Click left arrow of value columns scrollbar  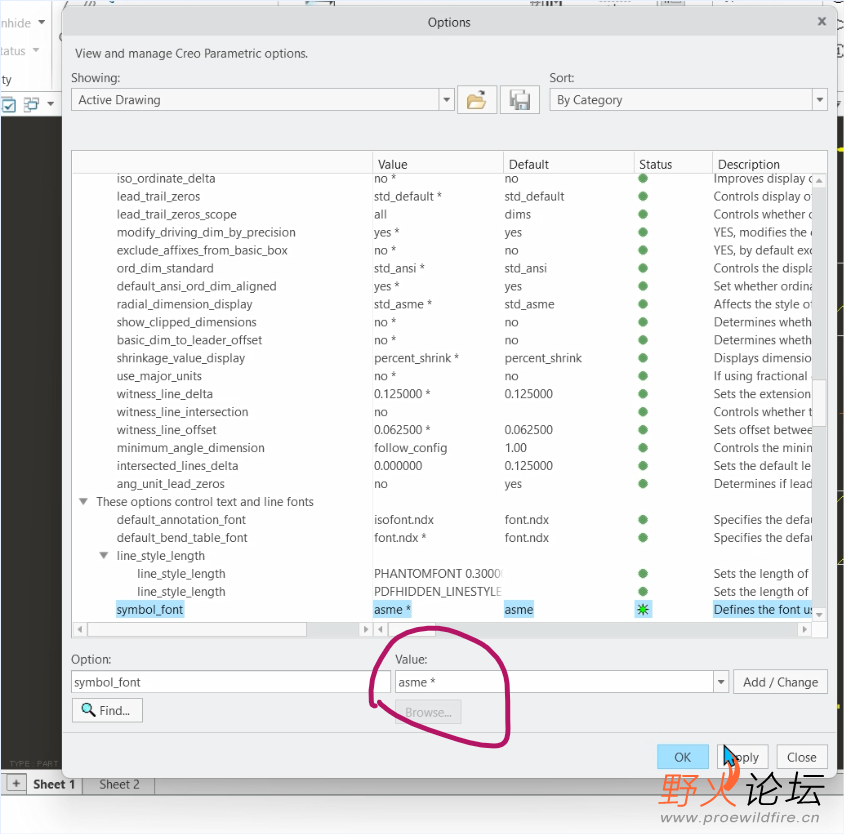380,629
